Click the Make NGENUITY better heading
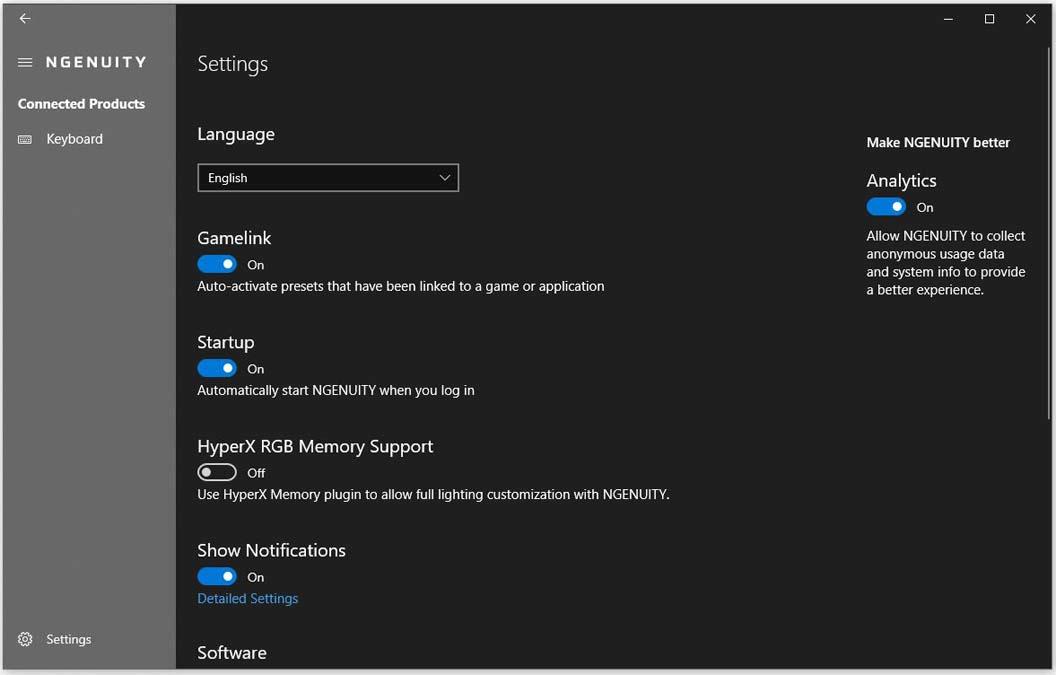Viewport: 1056px width, 675px height. pos(938,142)
